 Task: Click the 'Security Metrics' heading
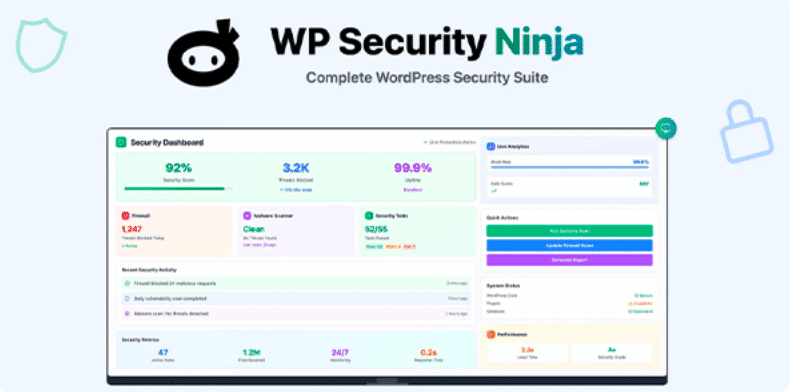(x=140, y=340)
